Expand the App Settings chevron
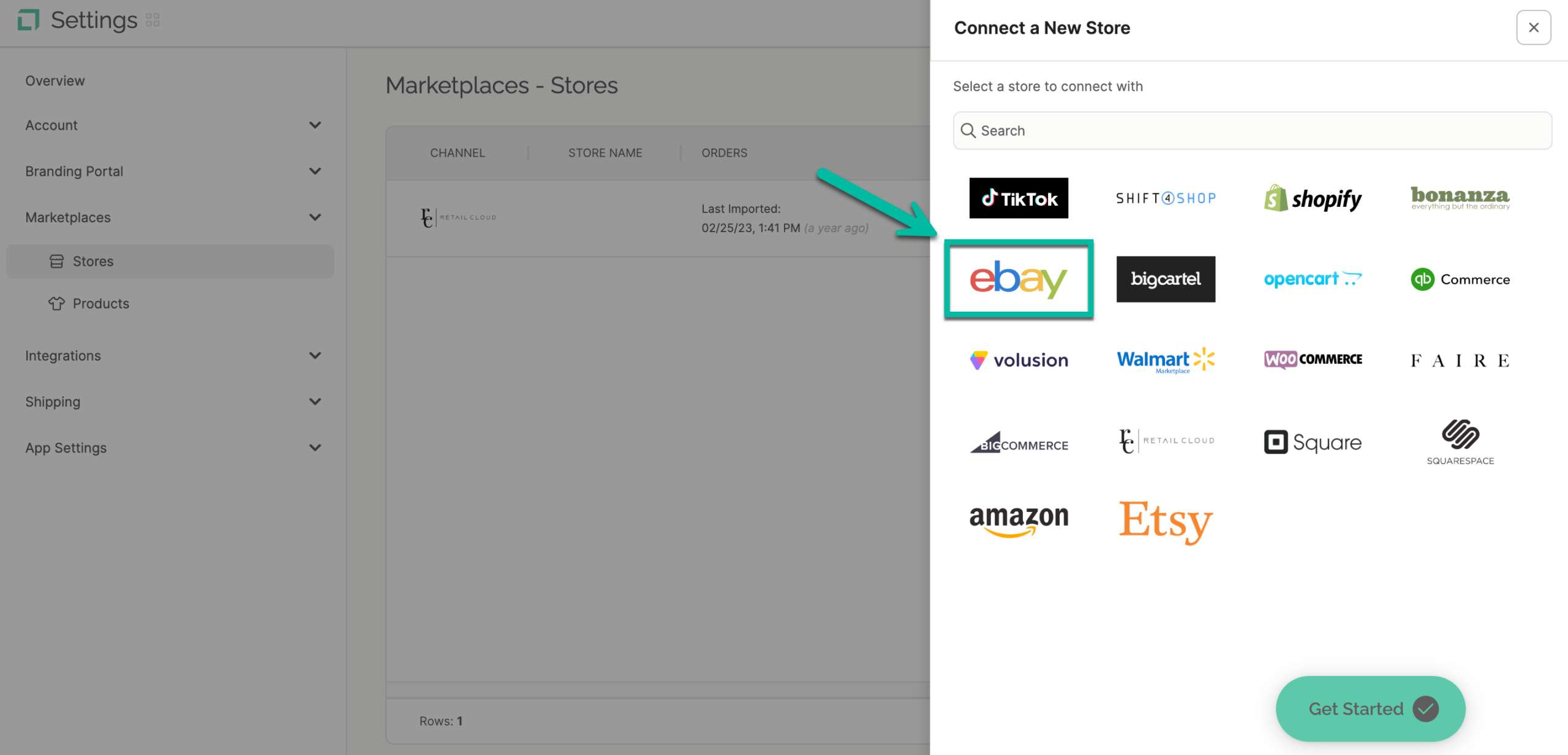Screen dimensions: 1568x755 click(x=315, y=448)
